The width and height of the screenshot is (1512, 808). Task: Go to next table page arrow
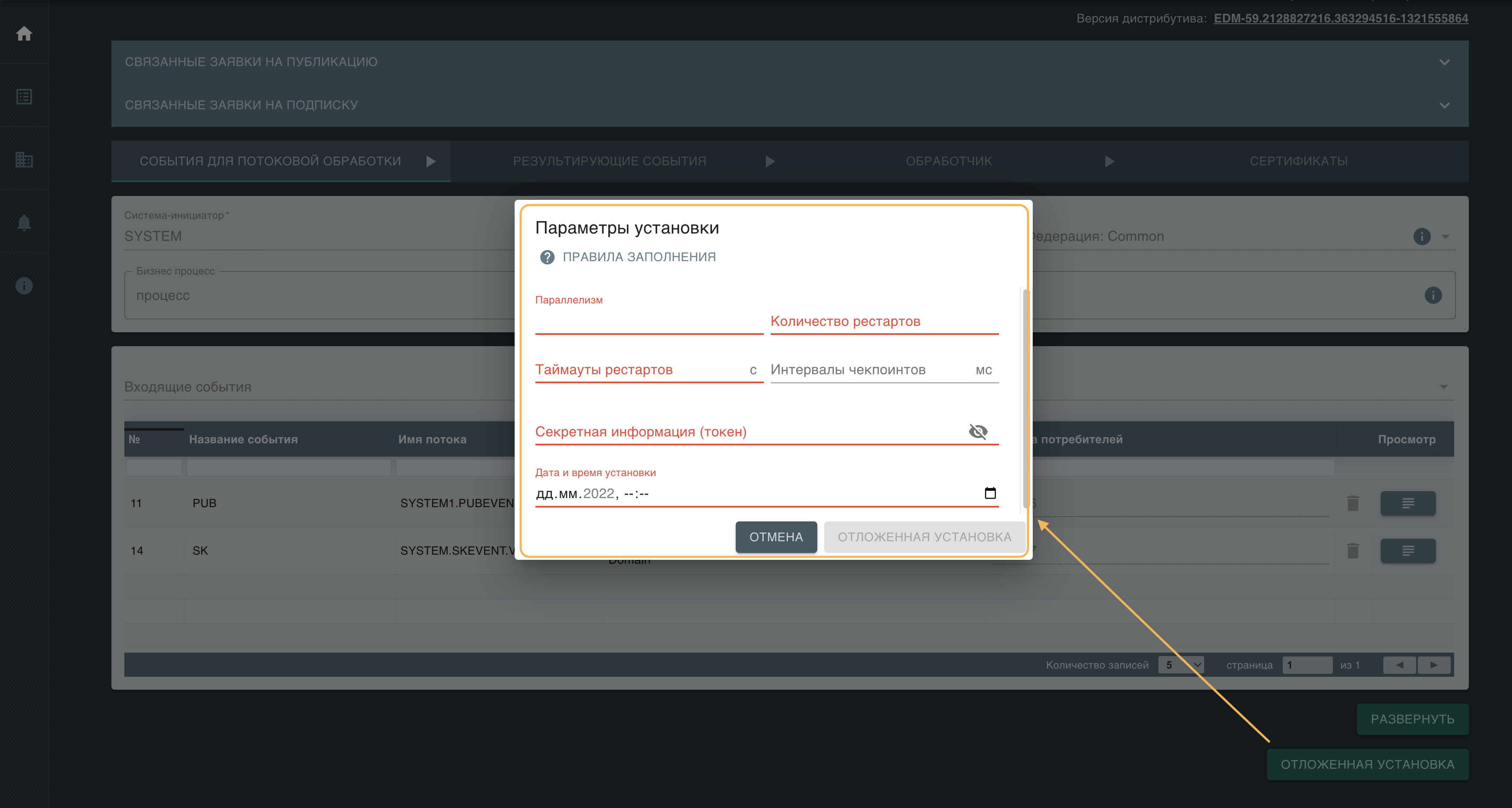[x=1434, y=665]
